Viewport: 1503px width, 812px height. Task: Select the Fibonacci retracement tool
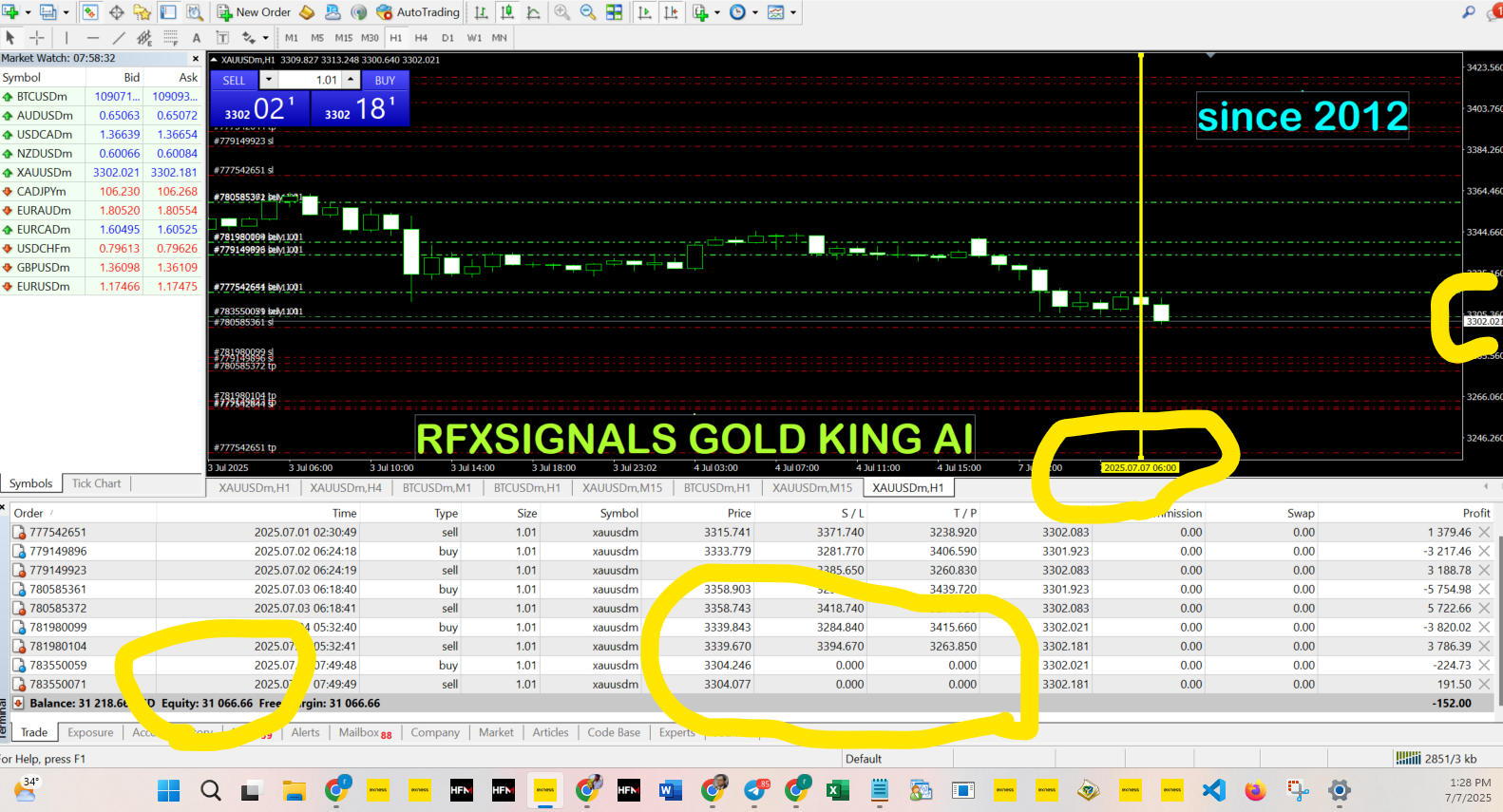171,38
